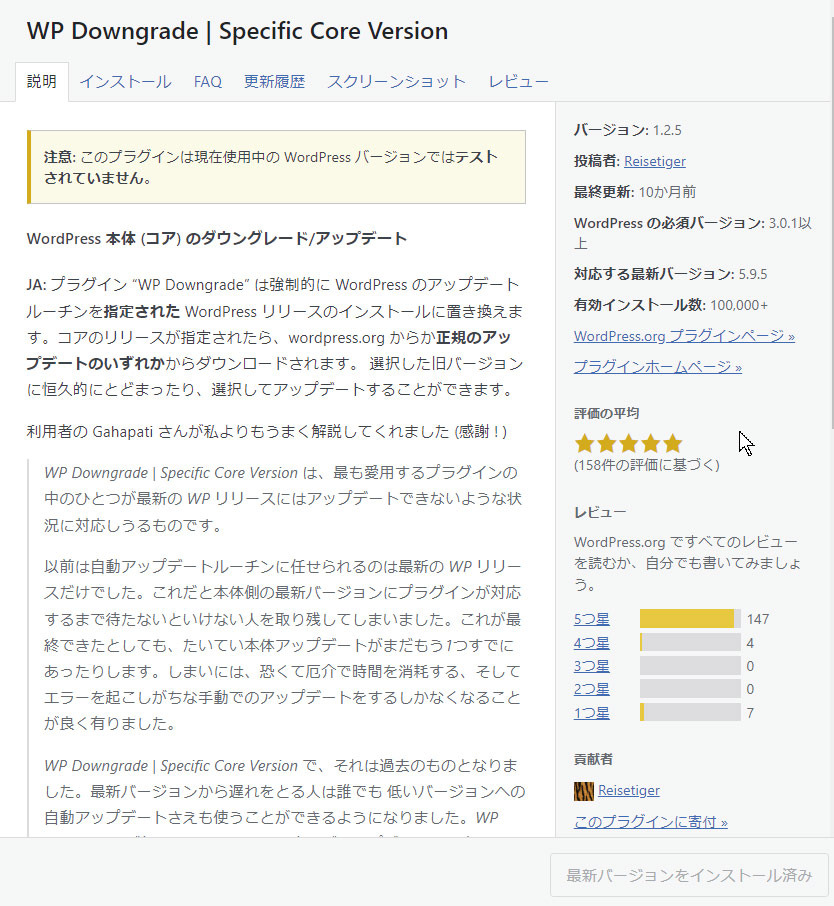This screenshot has height=906, width=834.
Task: Click the 4-star rating bar
Action: 690,643
